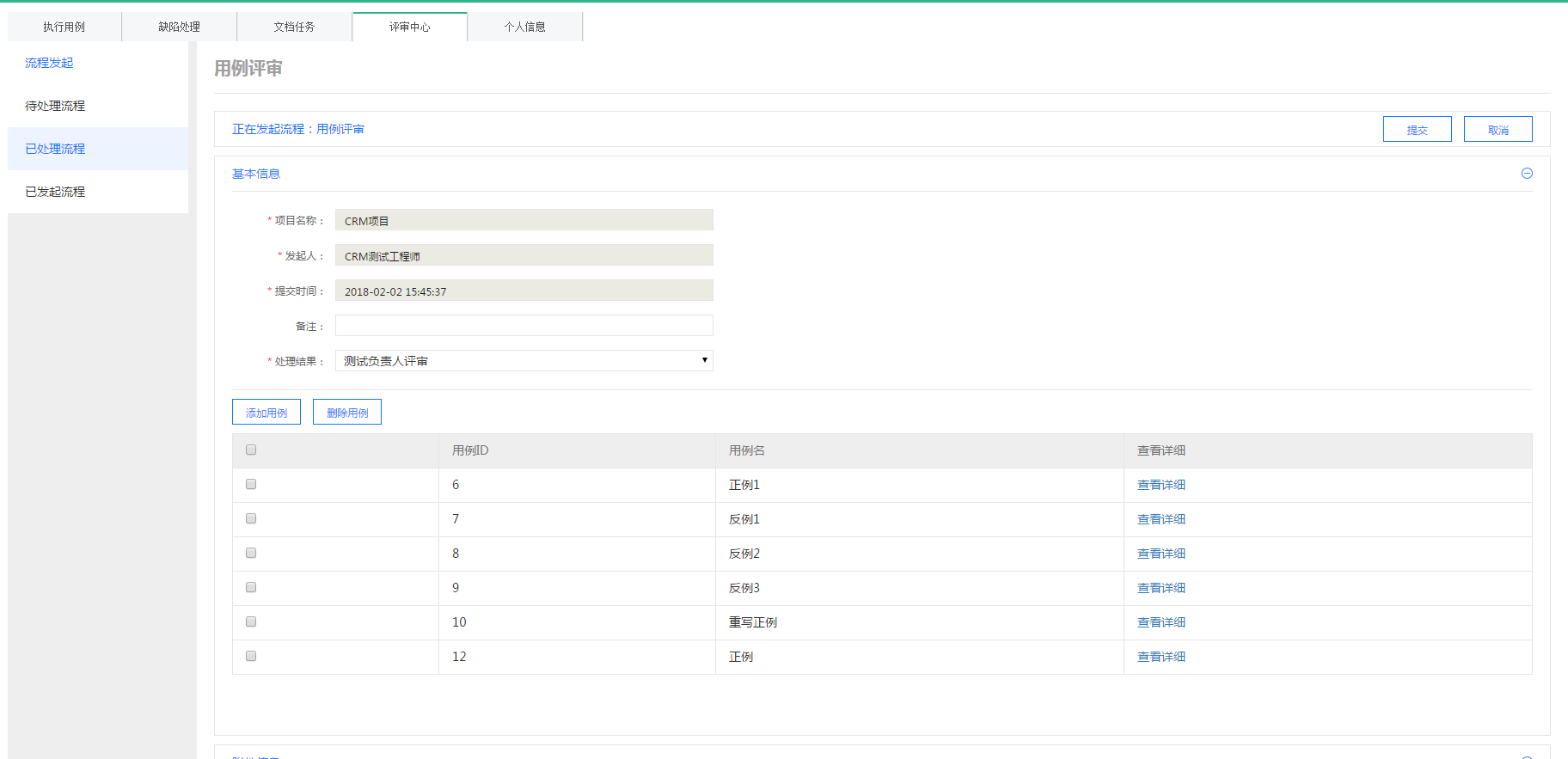
Task: Open 查看详细 for 反例3
Action: 1161,588
